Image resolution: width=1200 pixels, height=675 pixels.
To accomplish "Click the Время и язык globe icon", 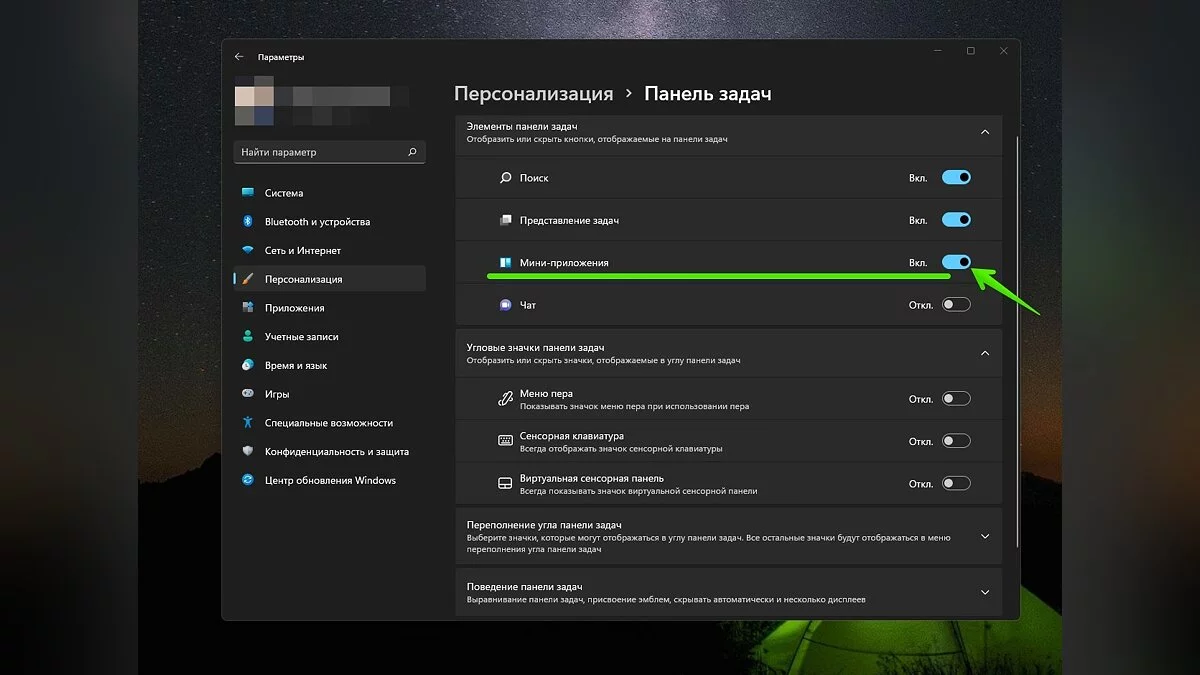I will [x=247, y=365].
